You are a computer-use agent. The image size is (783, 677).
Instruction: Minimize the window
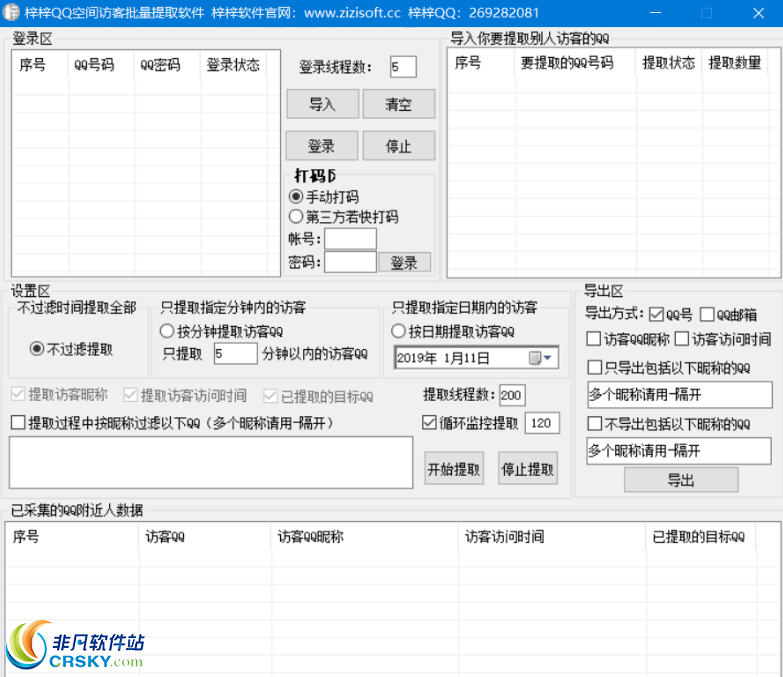[655, 13]
